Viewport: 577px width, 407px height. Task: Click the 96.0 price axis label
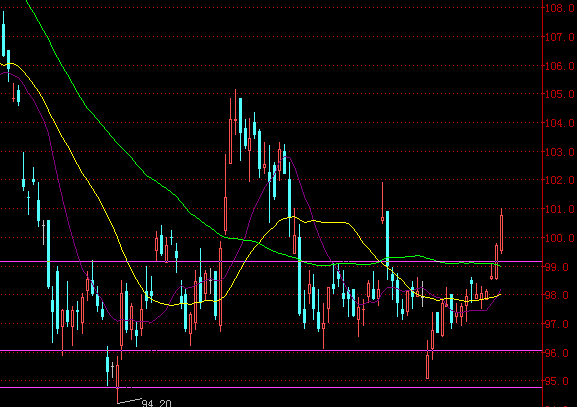point(560,353)
